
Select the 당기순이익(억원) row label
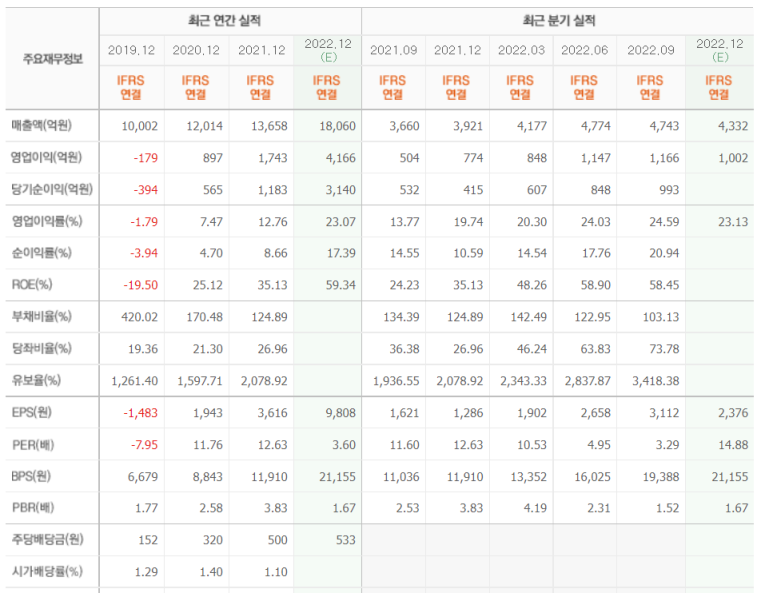[x=52, y=189]
